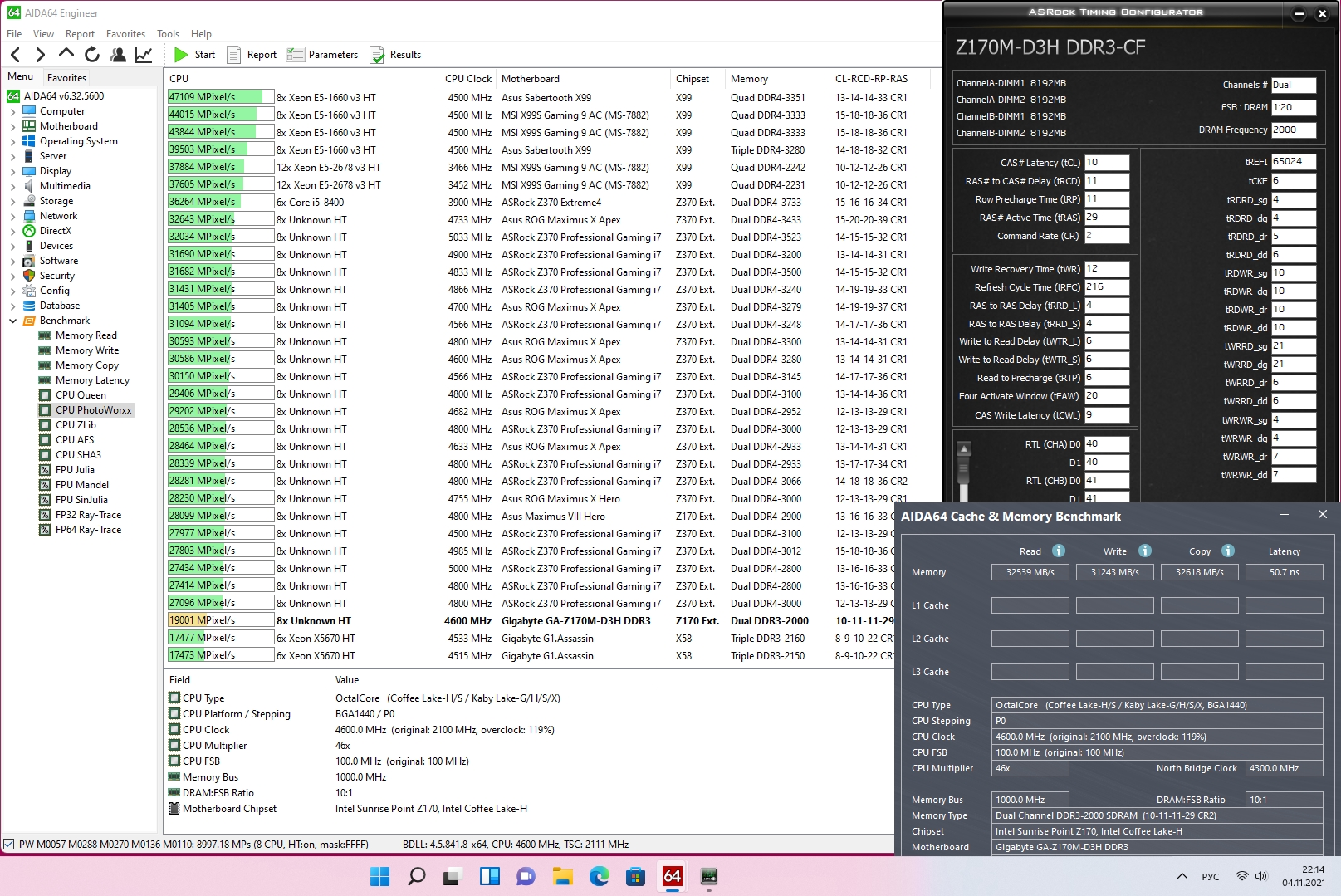Open the View menu
This screenshot has height=896, width=1341.
click(x=43, y=34)
